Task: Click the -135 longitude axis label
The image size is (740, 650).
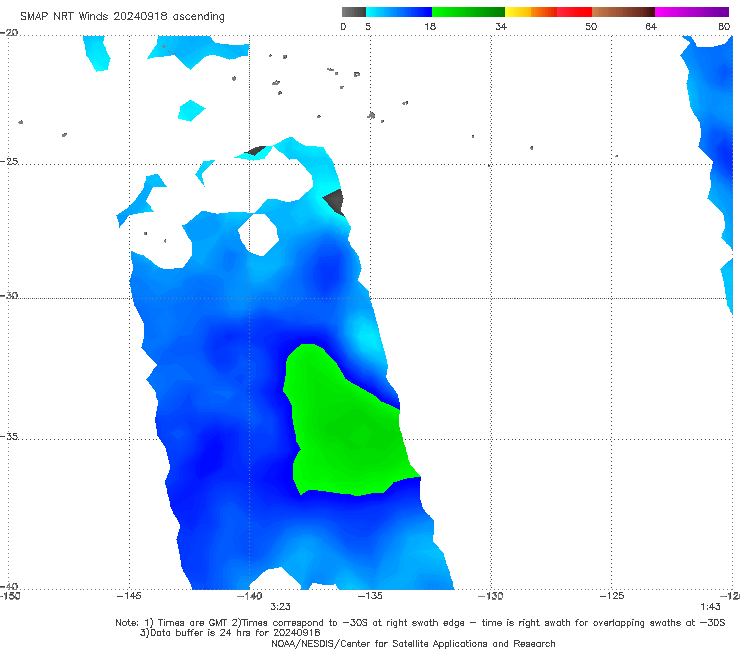Action: (x=370, y=596)
